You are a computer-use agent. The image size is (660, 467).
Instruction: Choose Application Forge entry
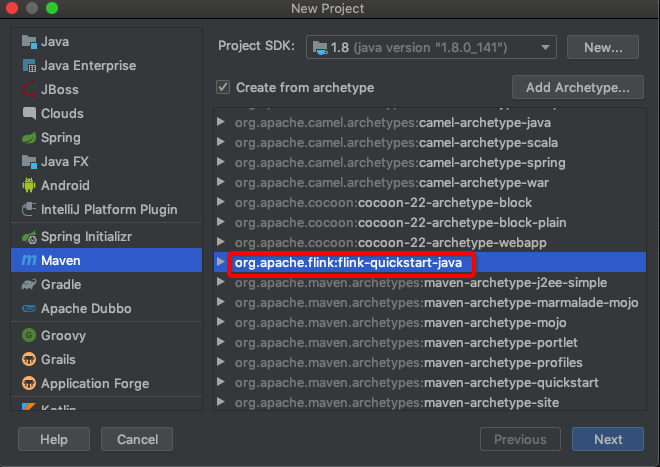tap(106, 383)
